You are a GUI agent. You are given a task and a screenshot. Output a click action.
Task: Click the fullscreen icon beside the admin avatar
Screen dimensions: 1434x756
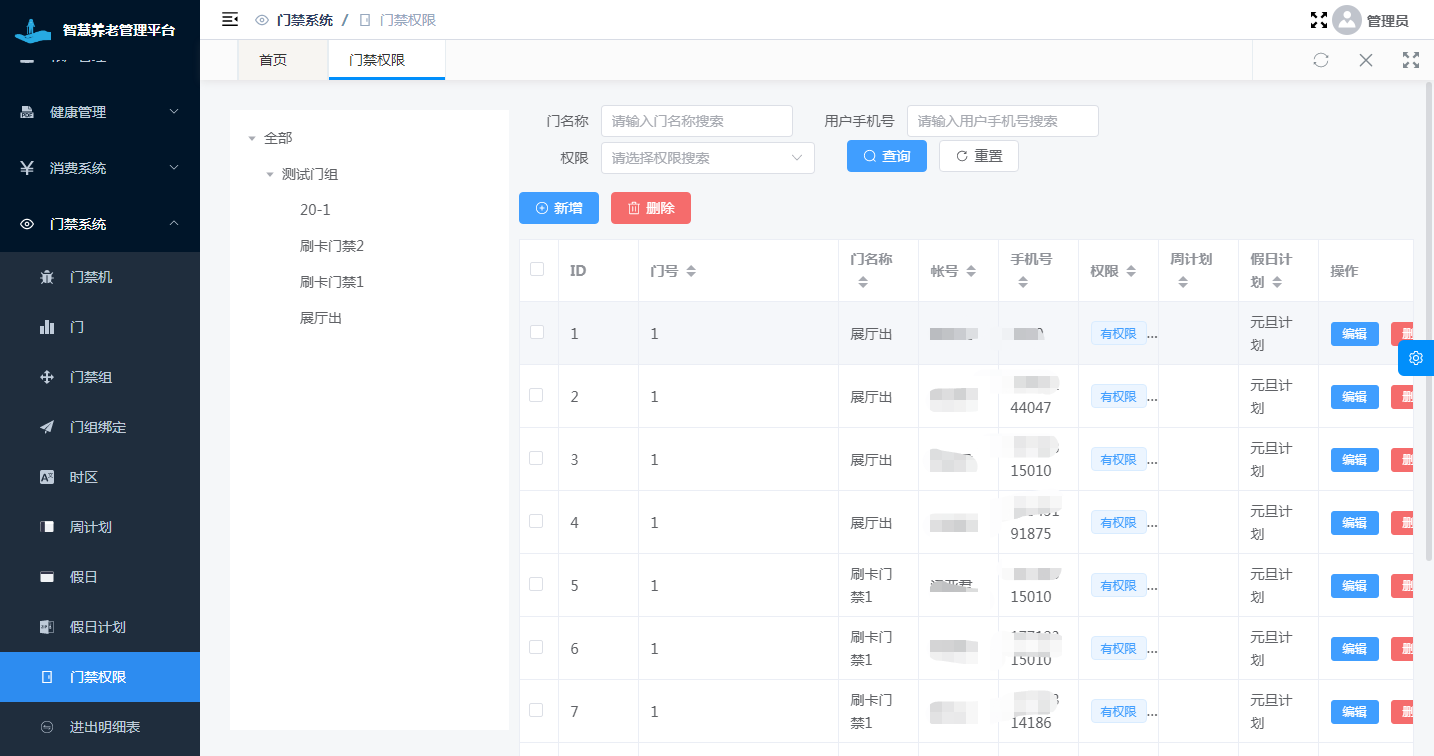point(1318,20)
